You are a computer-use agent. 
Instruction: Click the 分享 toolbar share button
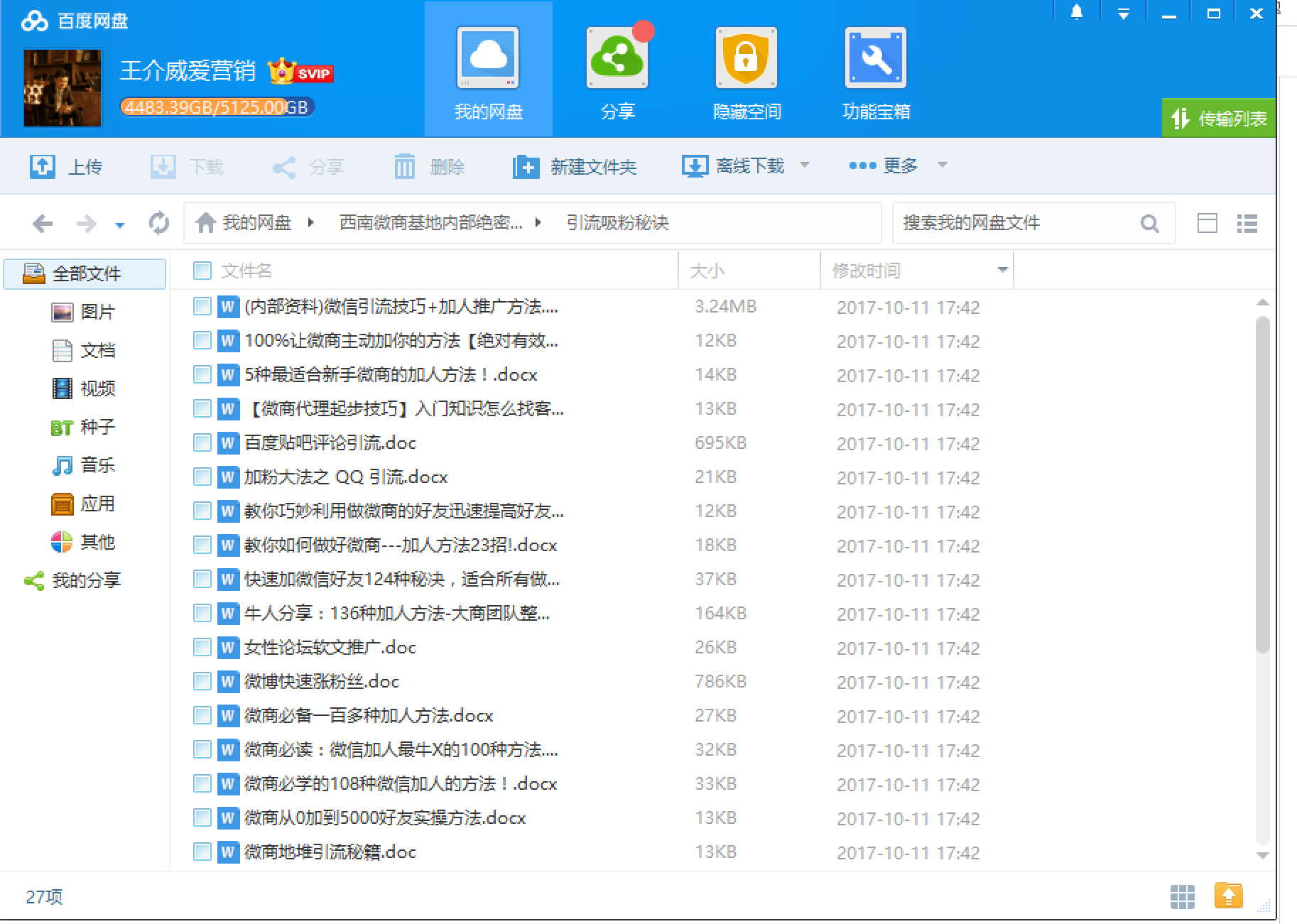pos(308,167)
